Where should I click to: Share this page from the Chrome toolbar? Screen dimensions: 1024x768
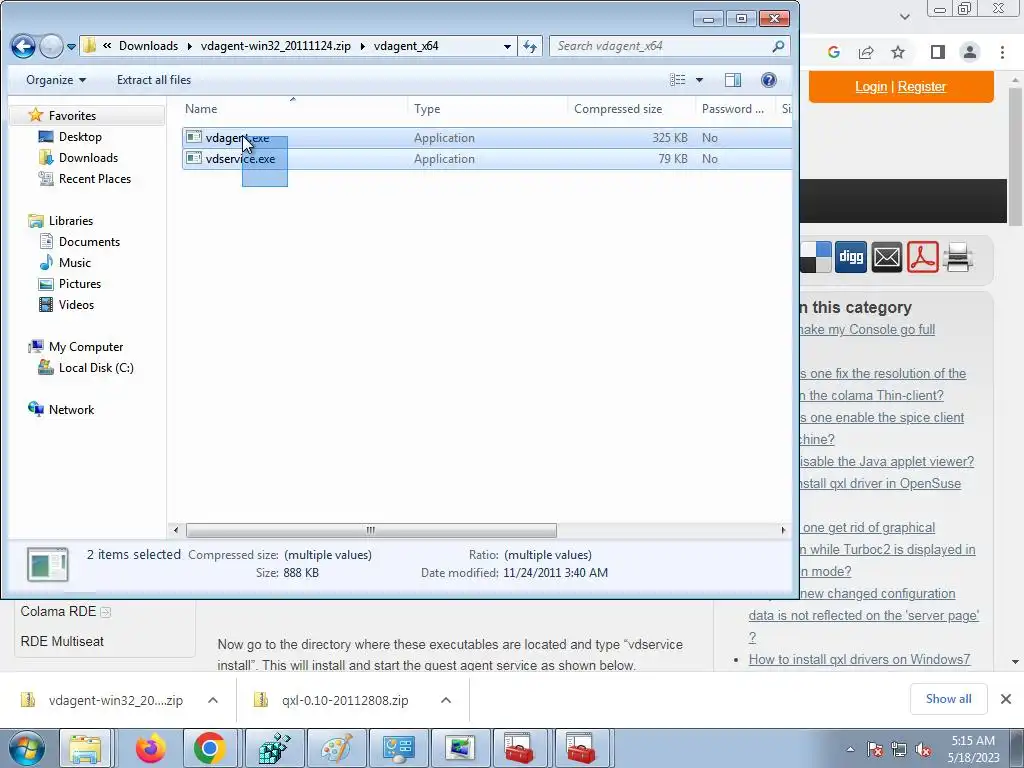(x=866, y=52)
